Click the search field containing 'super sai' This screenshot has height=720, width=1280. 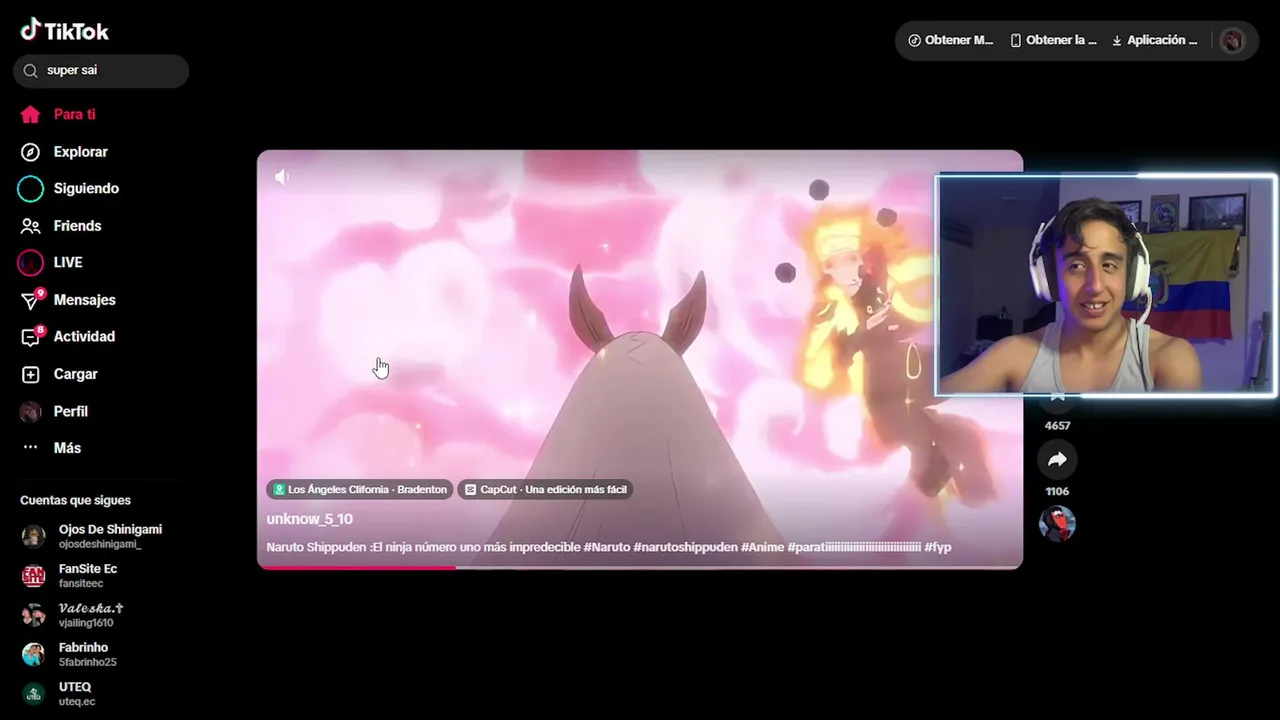tap(101, 71)
